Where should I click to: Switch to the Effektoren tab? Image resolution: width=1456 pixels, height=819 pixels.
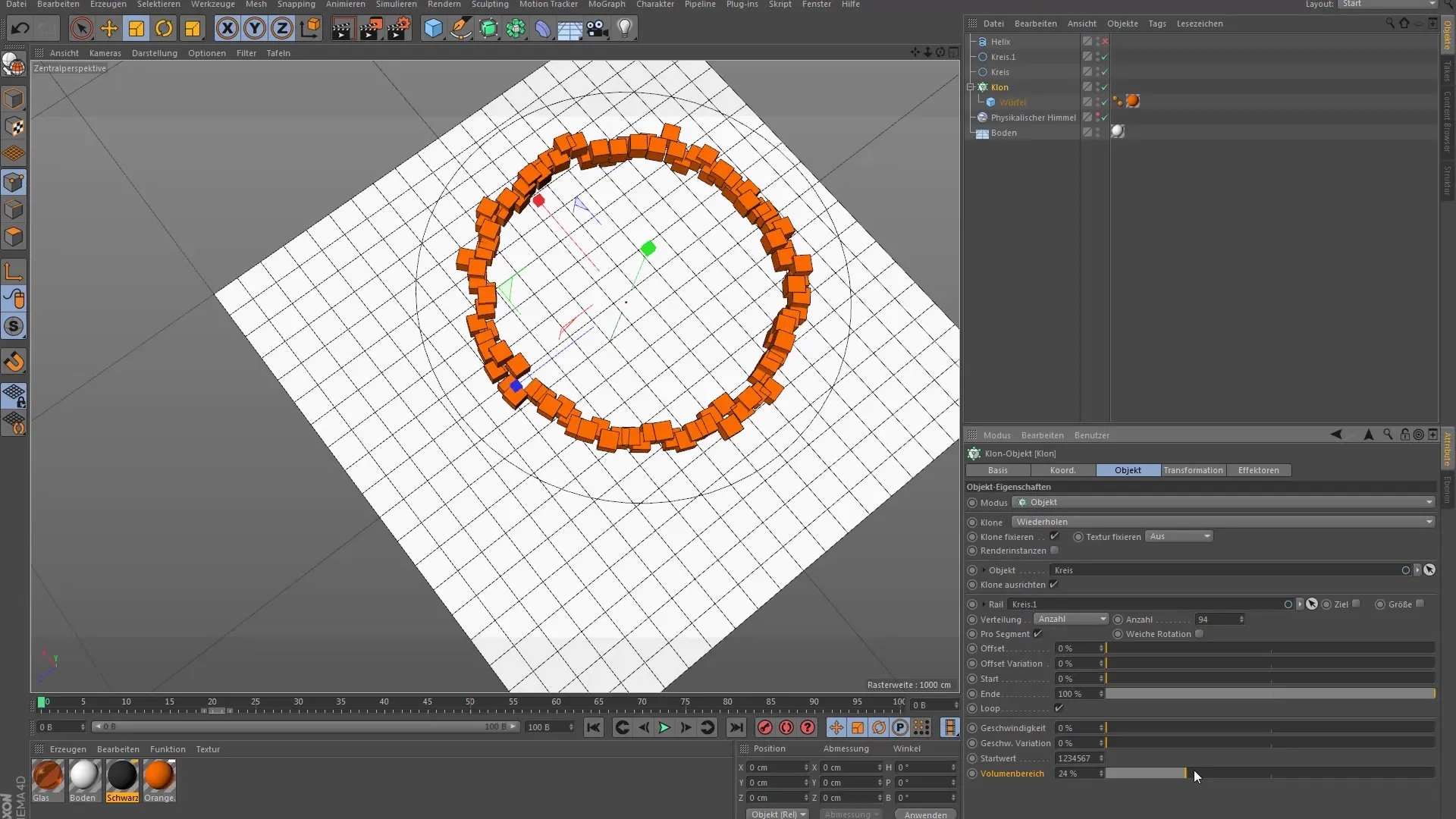click(x=1259, y=470)
